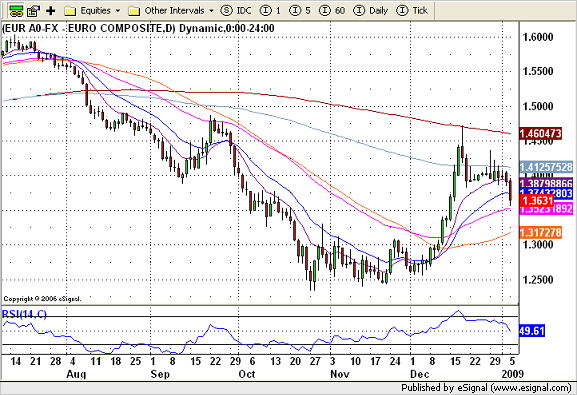577x395 pixels.
Task: Click the EUR A0-FX chart title
Action: pyautogui.click(x=138, y=28)
